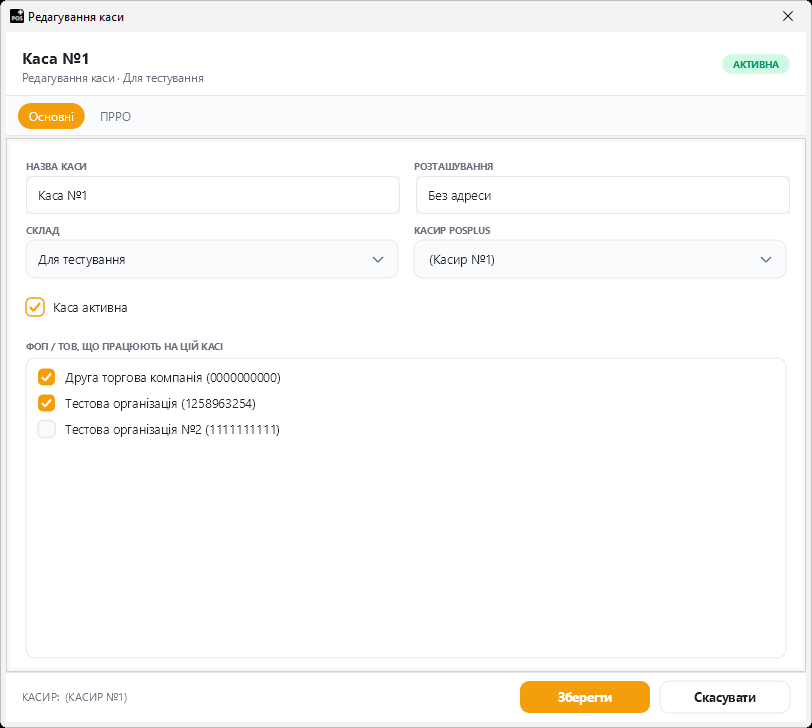
Task: Click the chevron arrow of Касир POSPLUS dropdown
Action: pyautogui.click(x=766, y=259)
